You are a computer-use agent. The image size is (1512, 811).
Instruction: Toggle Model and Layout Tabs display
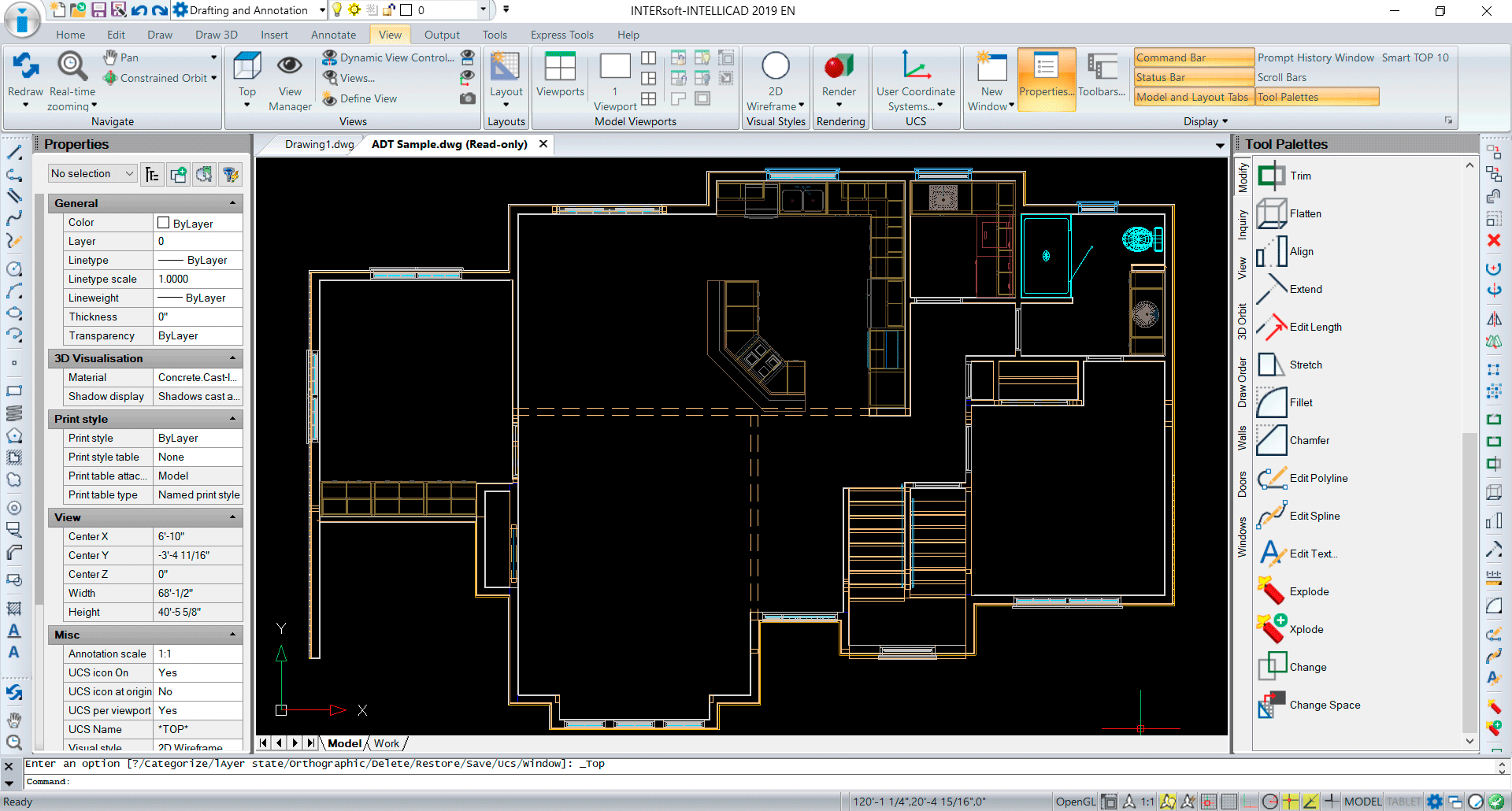[1194, 97]
